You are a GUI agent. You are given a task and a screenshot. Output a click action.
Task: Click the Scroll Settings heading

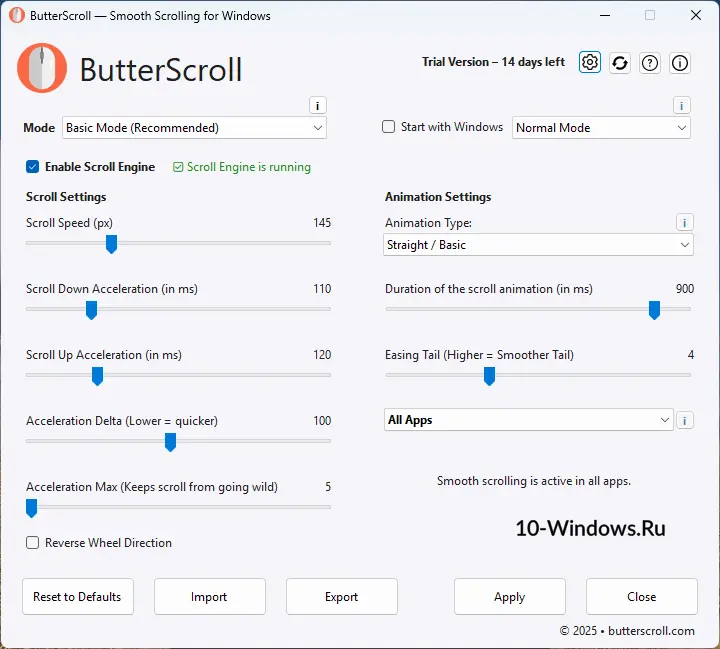click(x=66, y=197)
